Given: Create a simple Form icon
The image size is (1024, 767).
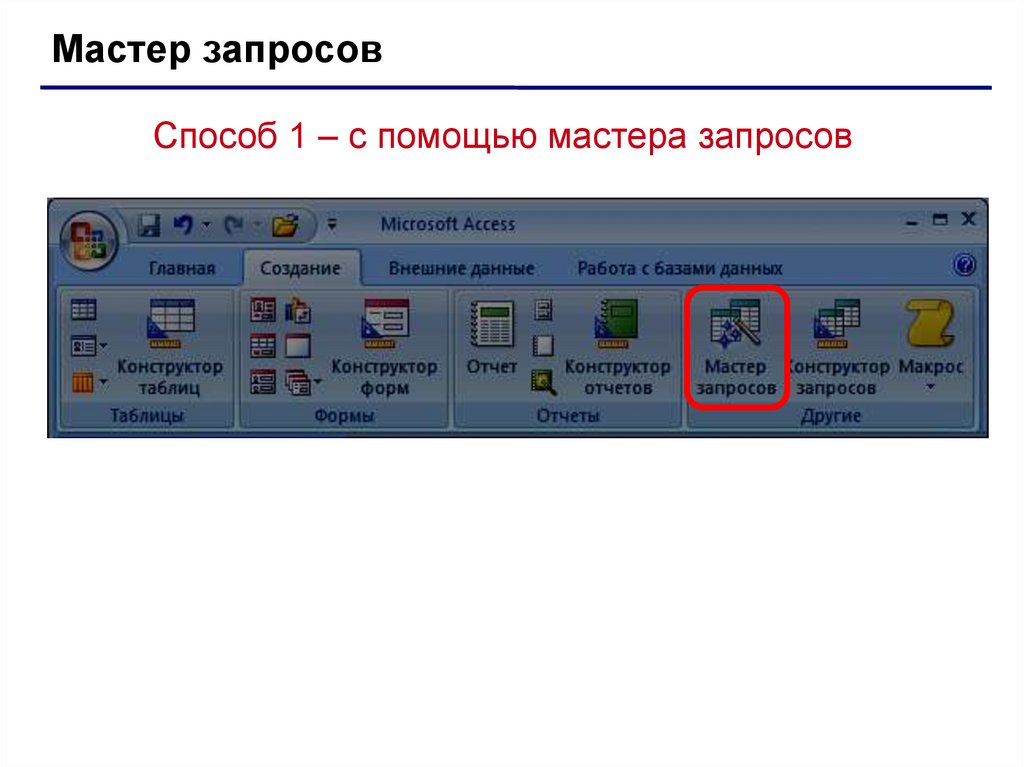Looking at the screenshot, I should tap(263, 310).
